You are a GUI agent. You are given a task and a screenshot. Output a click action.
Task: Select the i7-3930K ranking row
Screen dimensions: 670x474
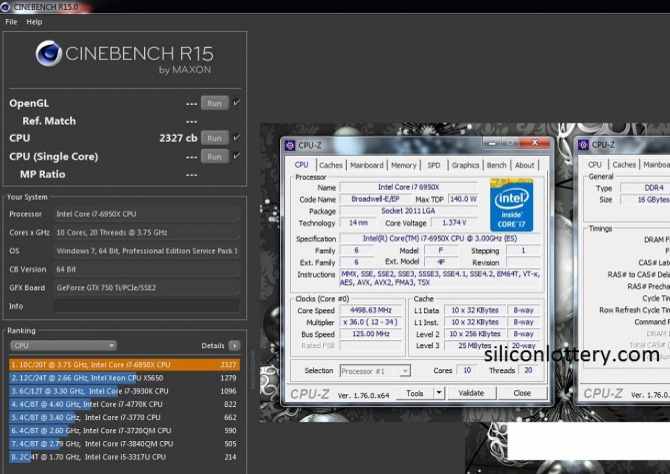124,391
